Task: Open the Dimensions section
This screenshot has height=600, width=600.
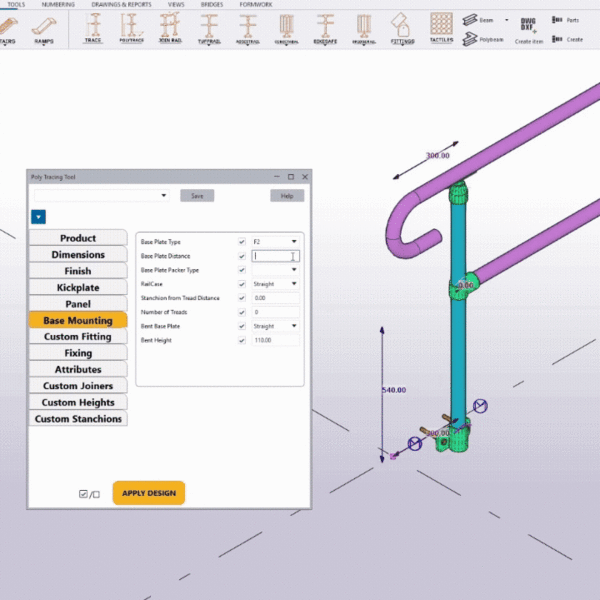Action: tap(78, 254)
